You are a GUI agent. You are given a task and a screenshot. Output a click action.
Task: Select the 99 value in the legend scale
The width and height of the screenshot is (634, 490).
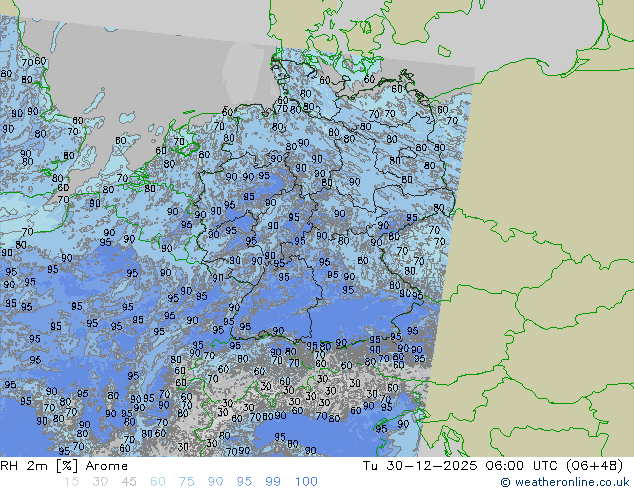coord(273,482)
